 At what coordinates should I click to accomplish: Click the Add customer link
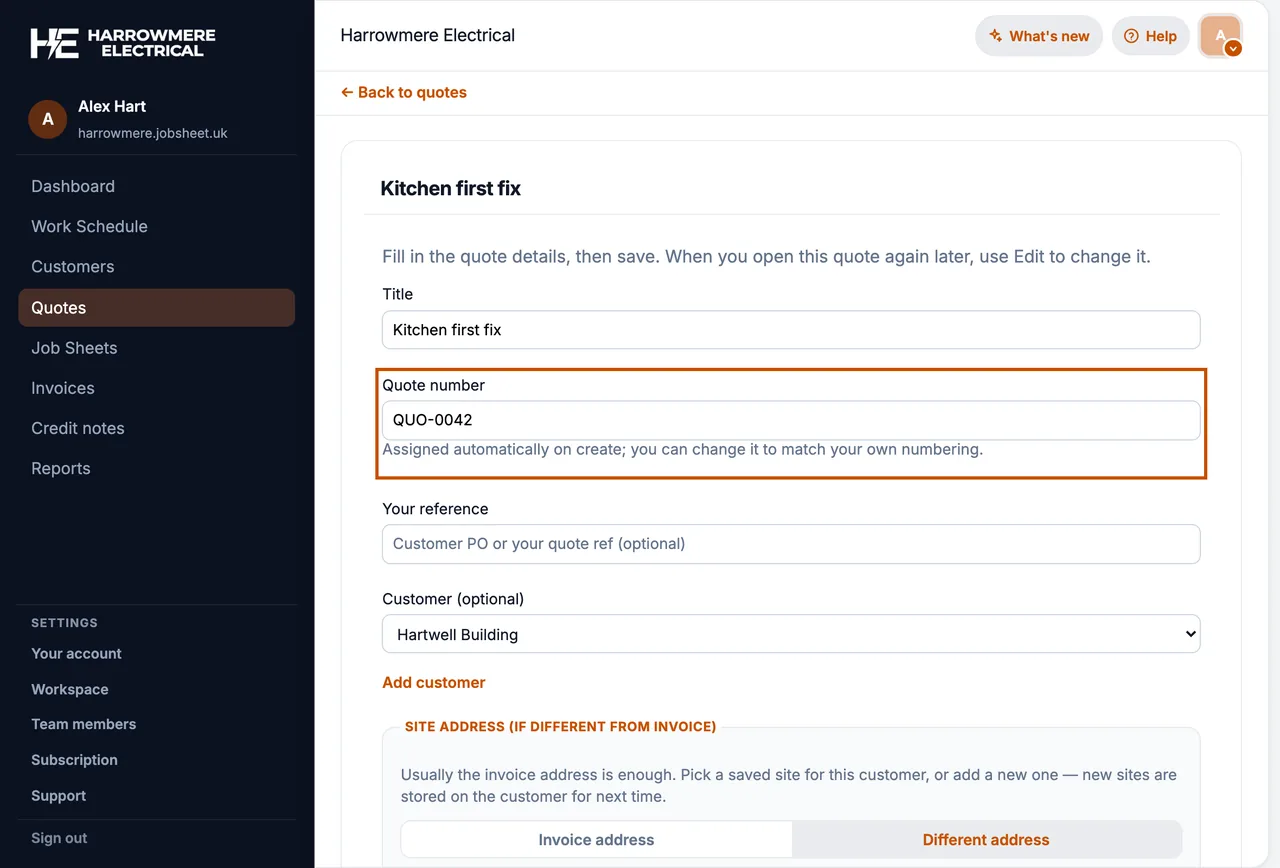(434, 682)
